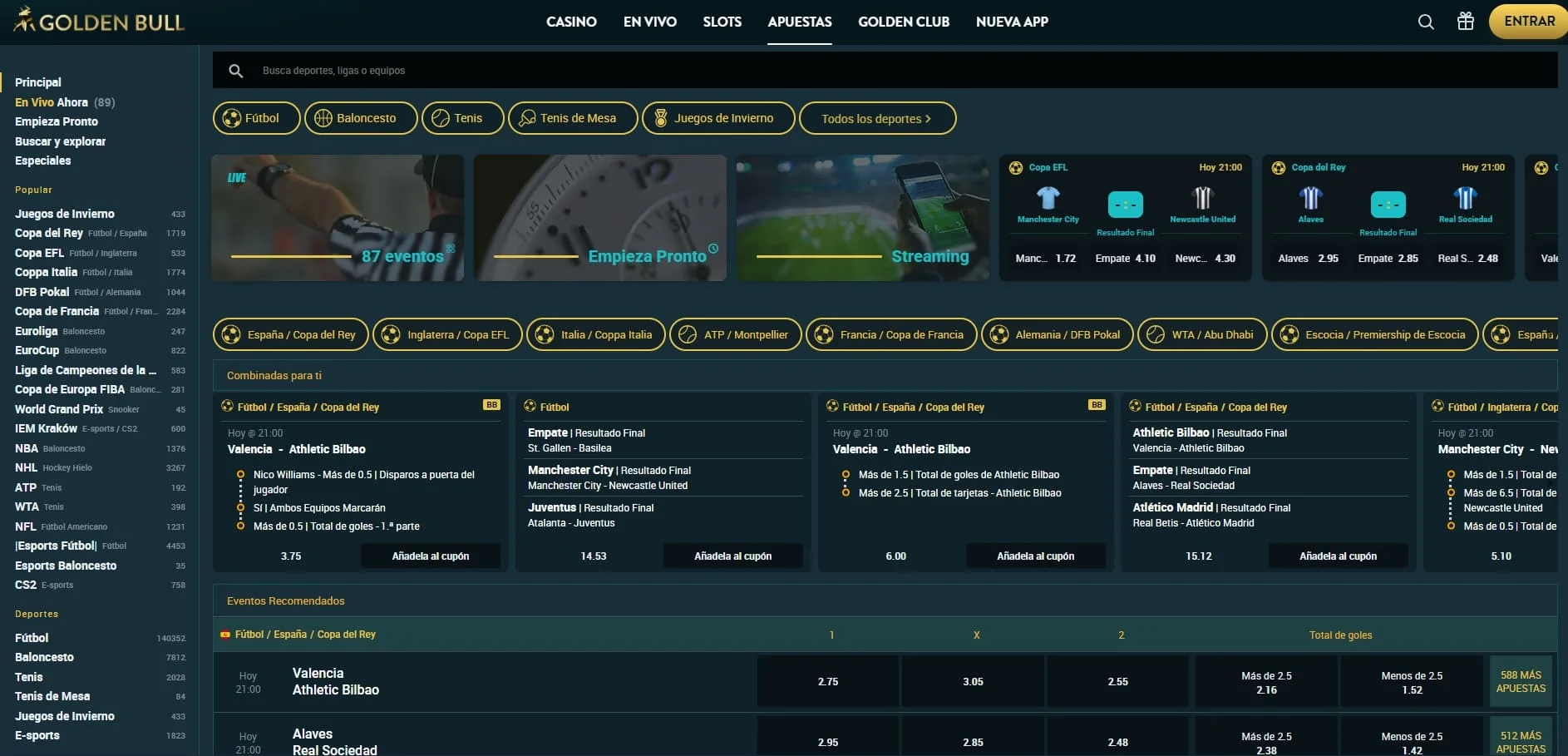Click the Juegos de Invierno medal icon

click(661, 118)
